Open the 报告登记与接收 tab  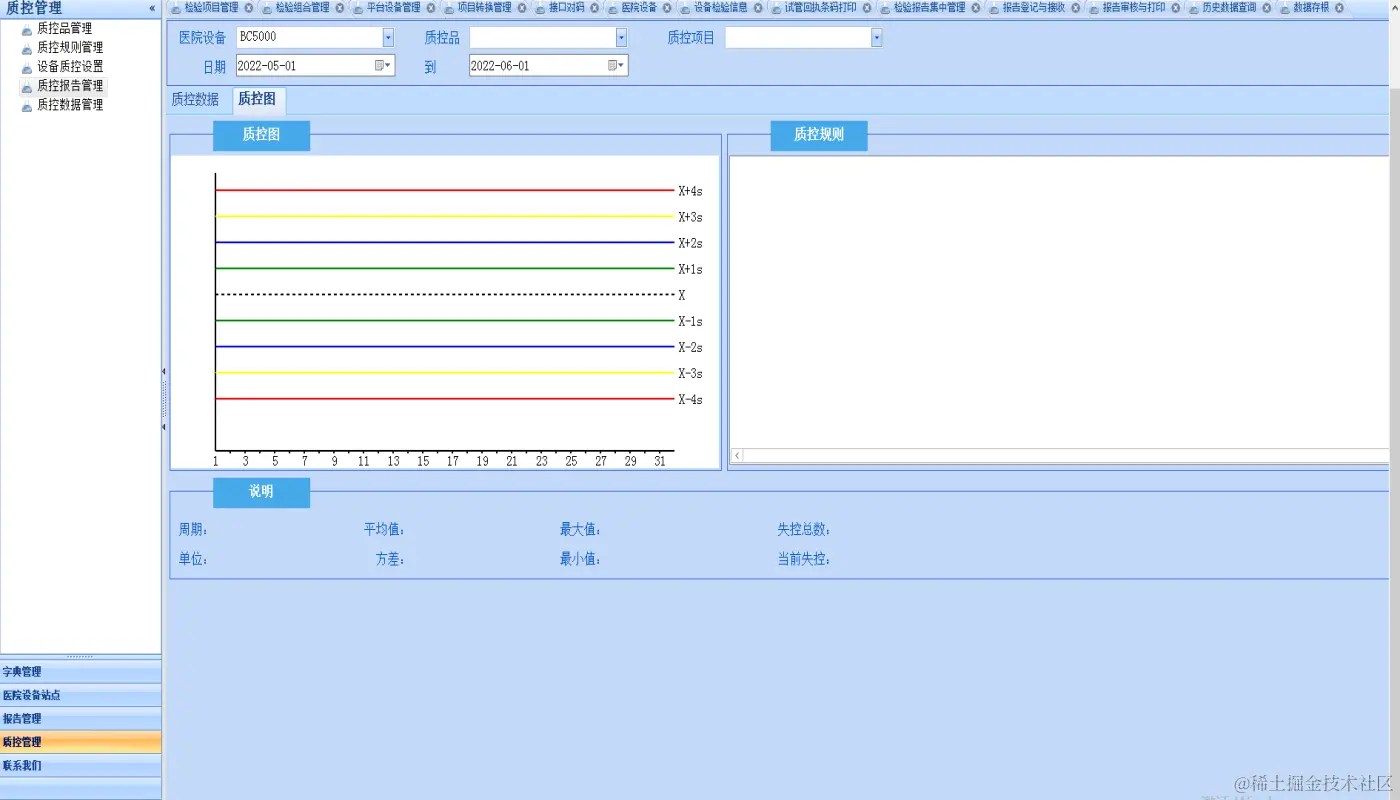(x=1034, y=8)
